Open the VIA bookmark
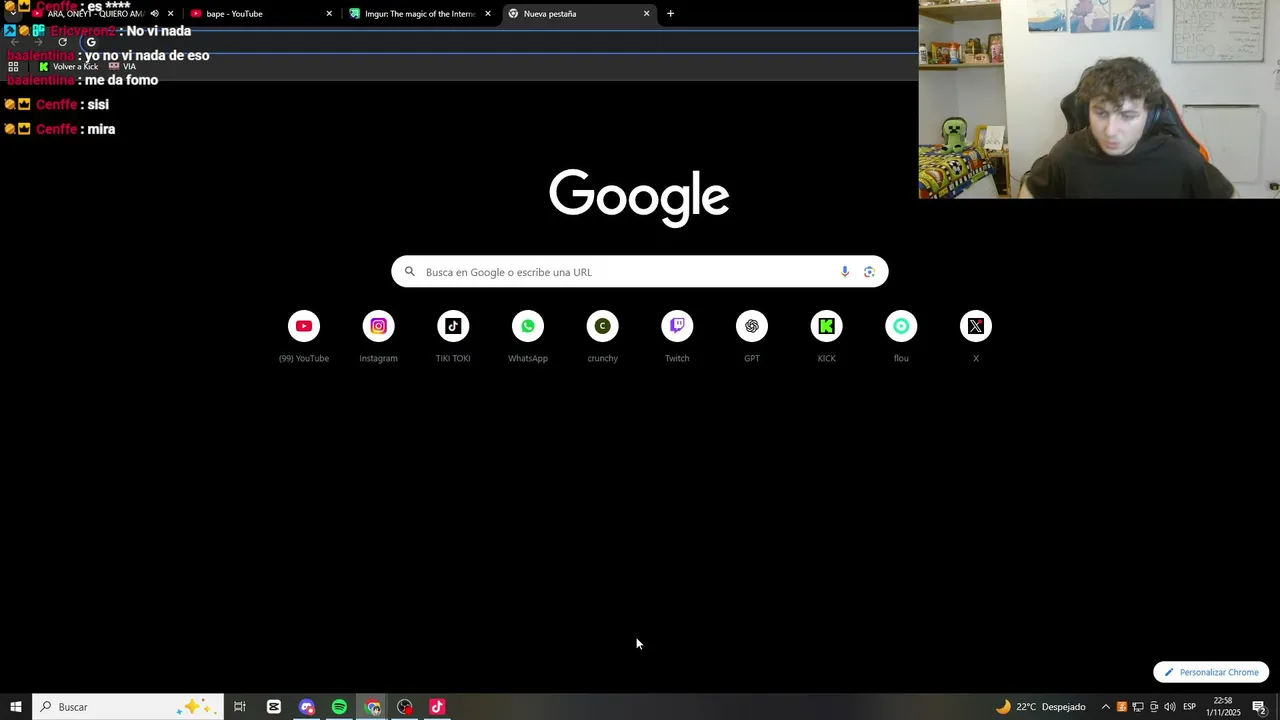Viewport: 1280px width, 720px height. pos(122,67)
